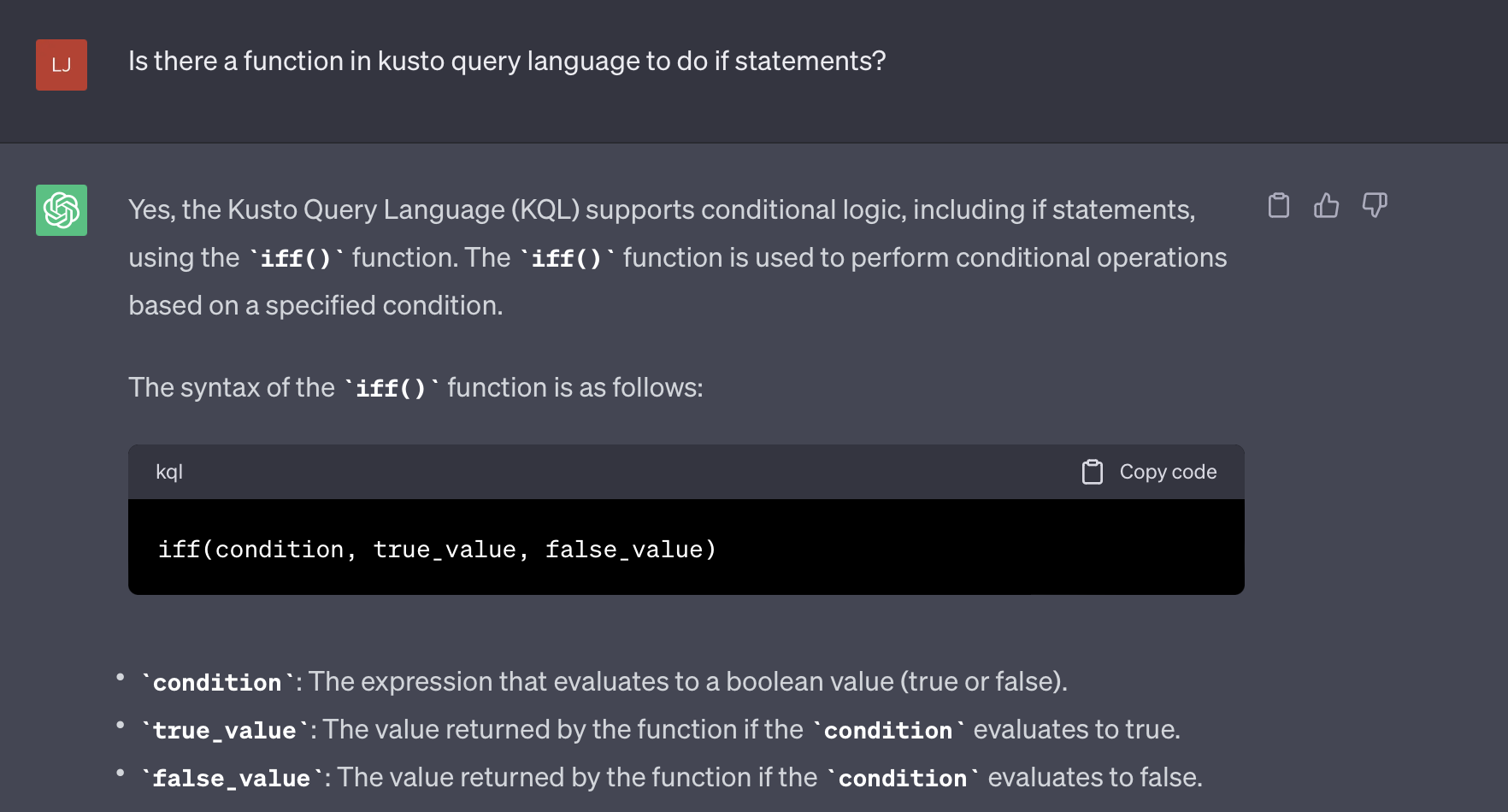Click the ChatGPT logo avatar
1508x812 pixels.
tap(62, 210)
